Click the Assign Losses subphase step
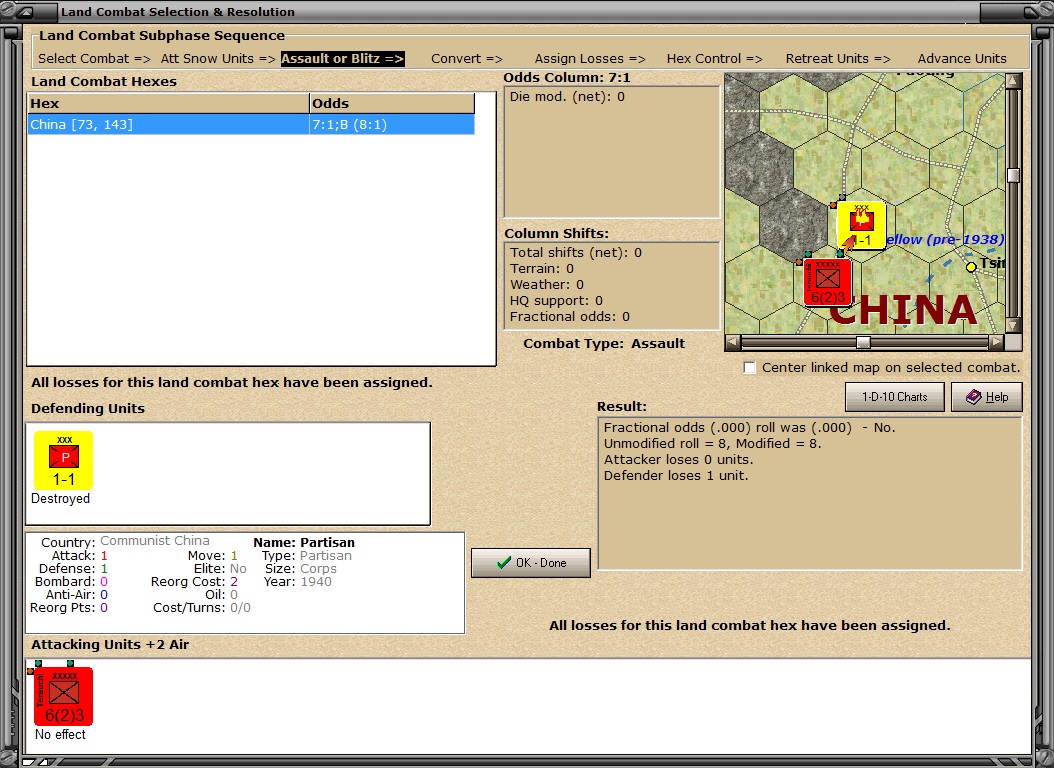This screenshot has width=1054, height=768. [590, 58]
